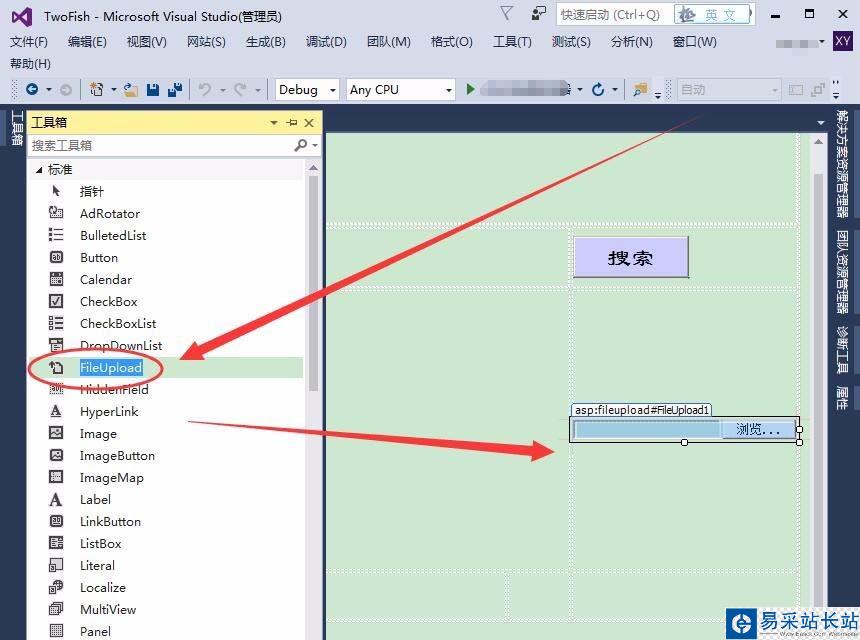Image resolution: width=860 pixels, height=640 pixels.
Task: Click the 浏览... button of FileUpload1
Action: tap(759, 429)
